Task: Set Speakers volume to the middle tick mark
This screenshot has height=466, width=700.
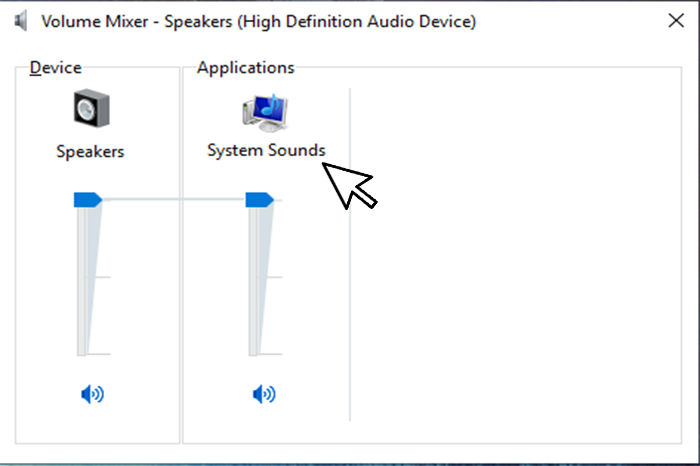Action: click(83, 276)
